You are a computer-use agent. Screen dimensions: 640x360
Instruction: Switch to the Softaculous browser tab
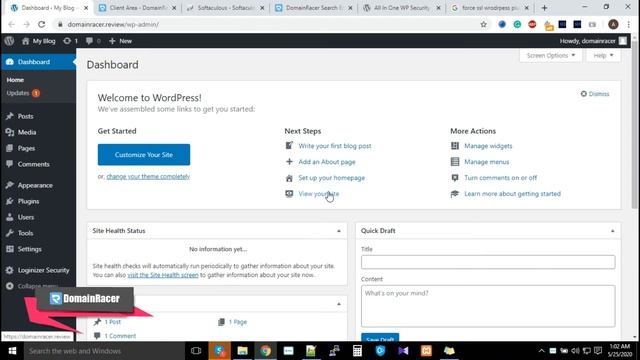pos(226,8)
